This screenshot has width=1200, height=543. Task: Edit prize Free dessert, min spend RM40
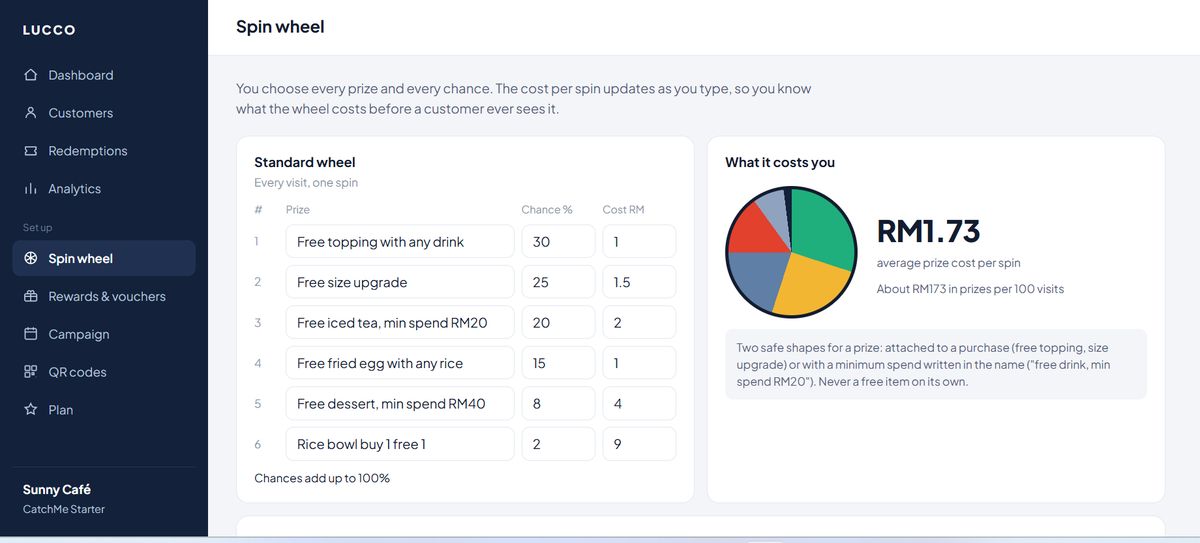pos(400,404)
